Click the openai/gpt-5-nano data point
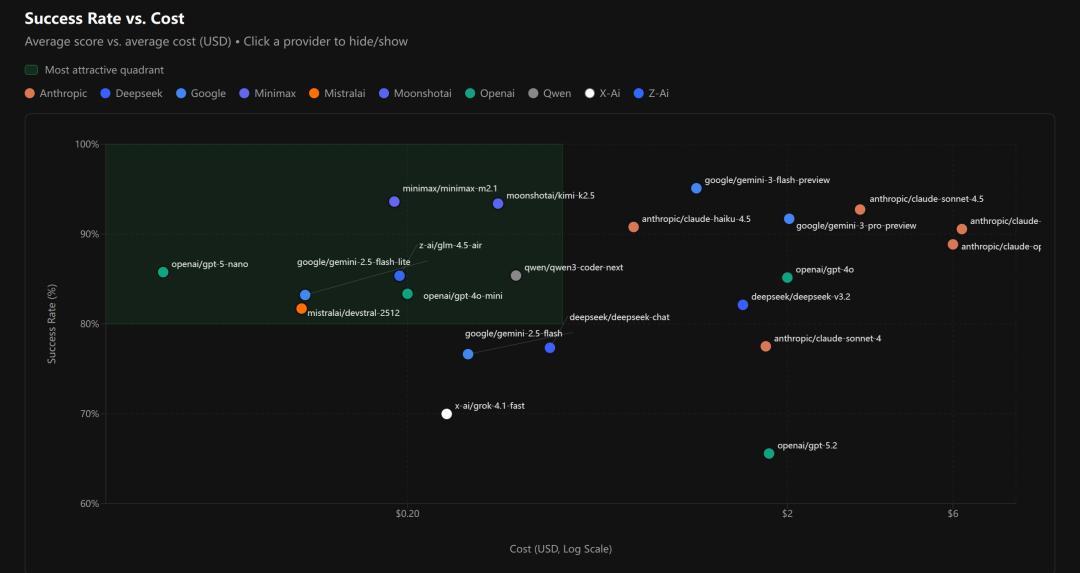 [x=163, y=272]
